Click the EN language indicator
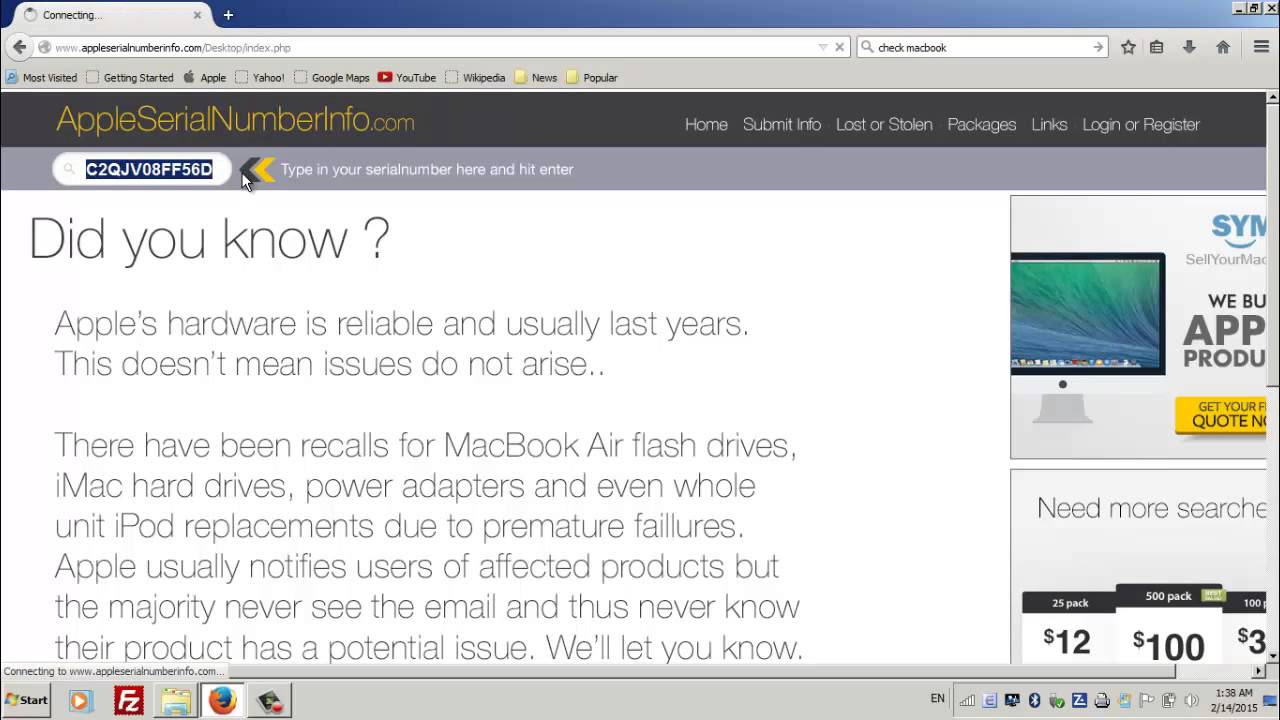Viewport: 1280px width, 720px height. pos(937,699)
